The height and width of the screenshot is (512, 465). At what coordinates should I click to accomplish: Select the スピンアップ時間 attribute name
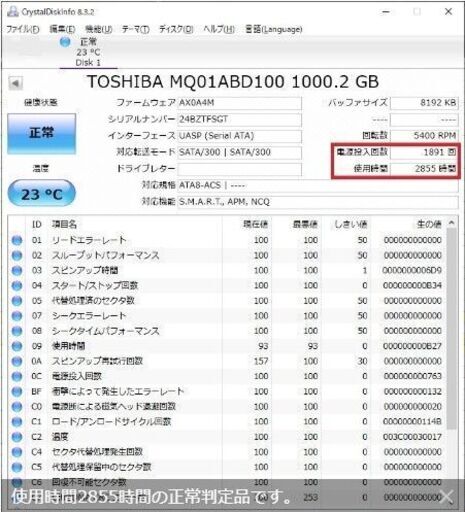85,270
